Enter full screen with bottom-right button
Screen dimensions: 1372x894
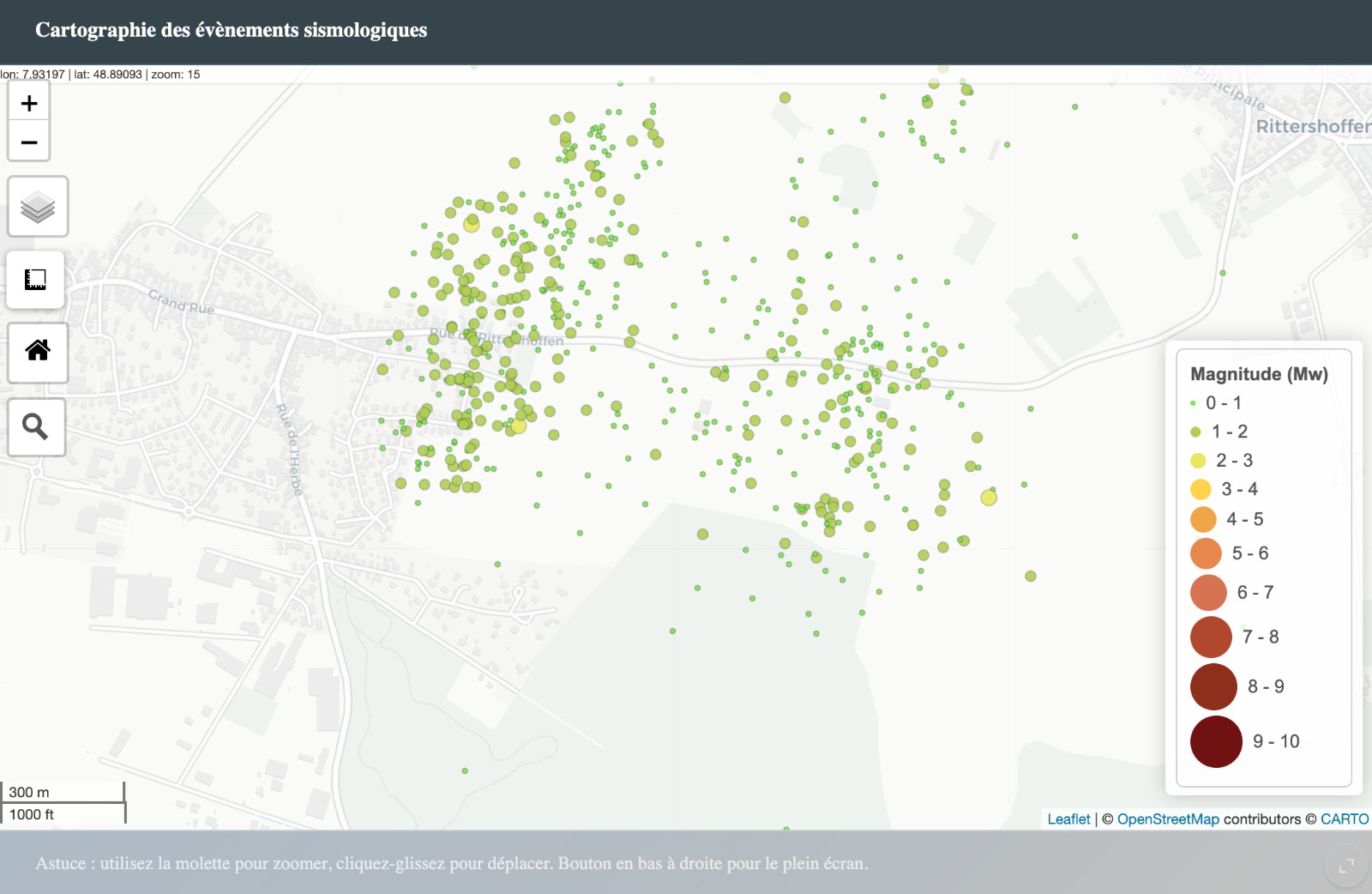[x=1346, y=865]
